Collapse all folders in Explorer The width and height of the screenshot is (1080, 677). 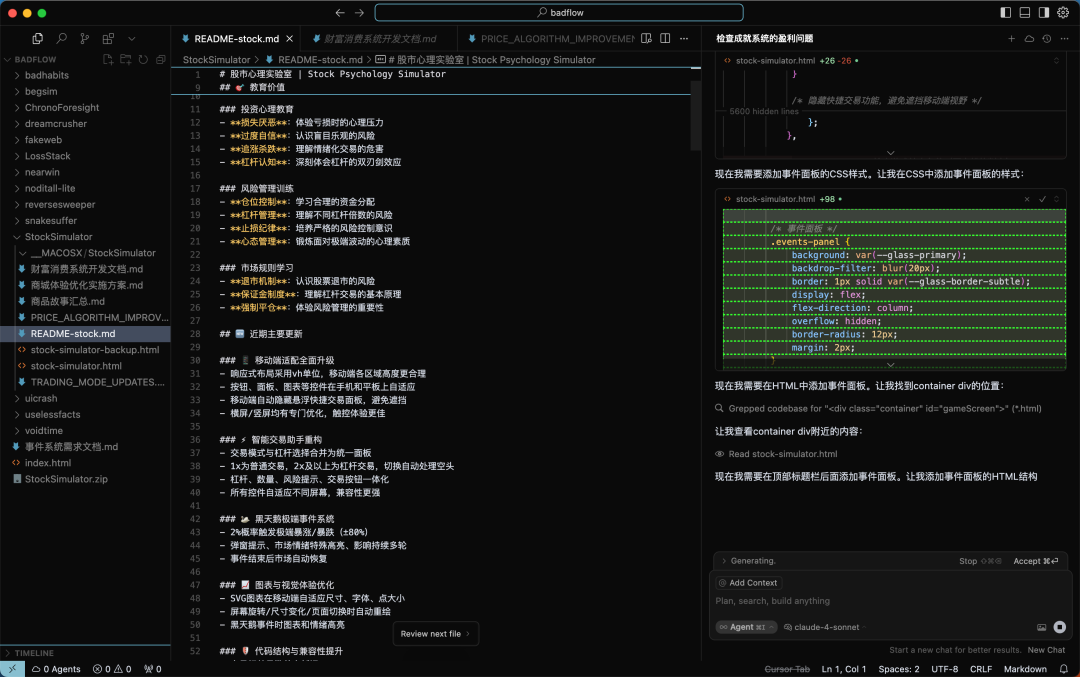click(160, 60)
